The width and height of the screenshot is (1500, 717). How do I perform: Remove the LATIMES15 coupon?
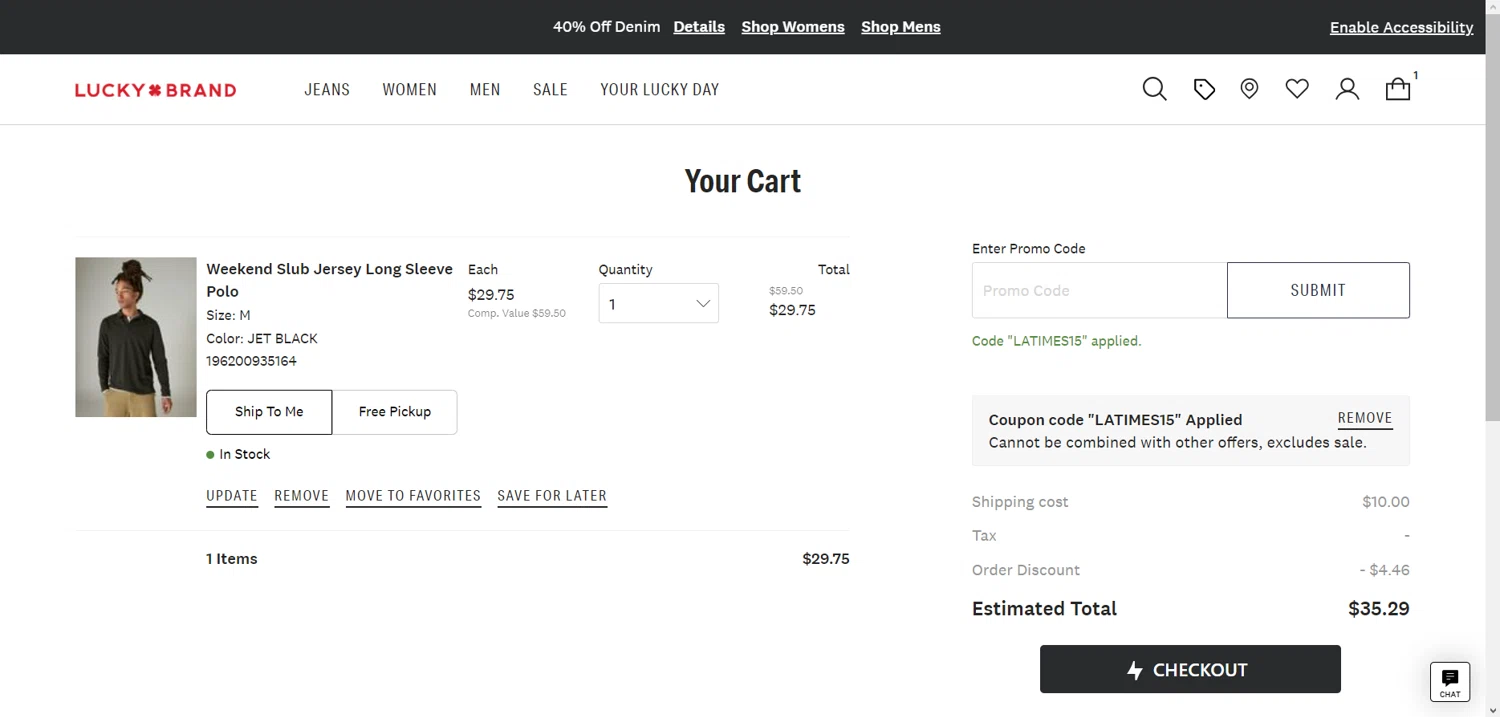click(1365, 419)
